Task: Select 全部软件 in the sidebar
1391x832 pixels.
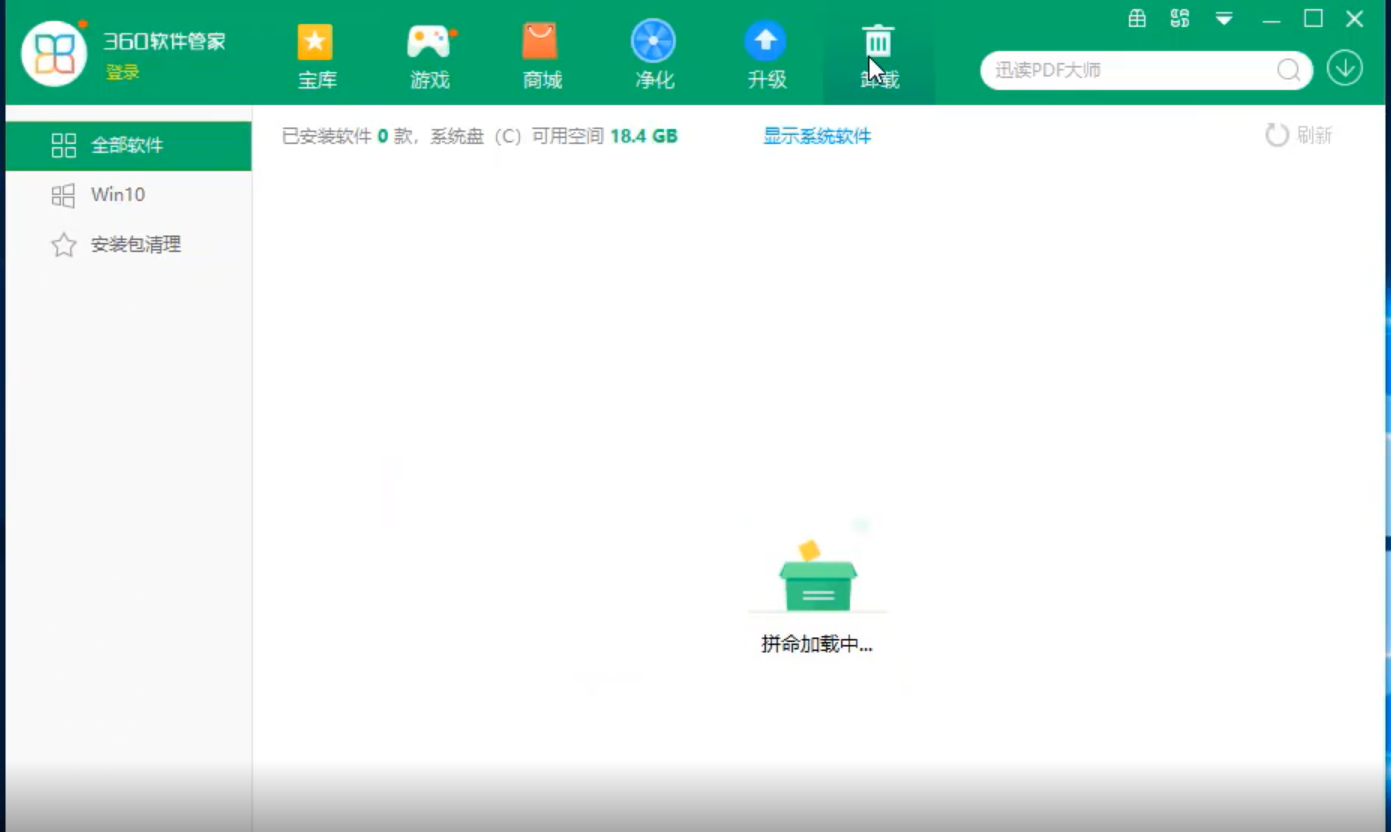Action: coord(128,145)
